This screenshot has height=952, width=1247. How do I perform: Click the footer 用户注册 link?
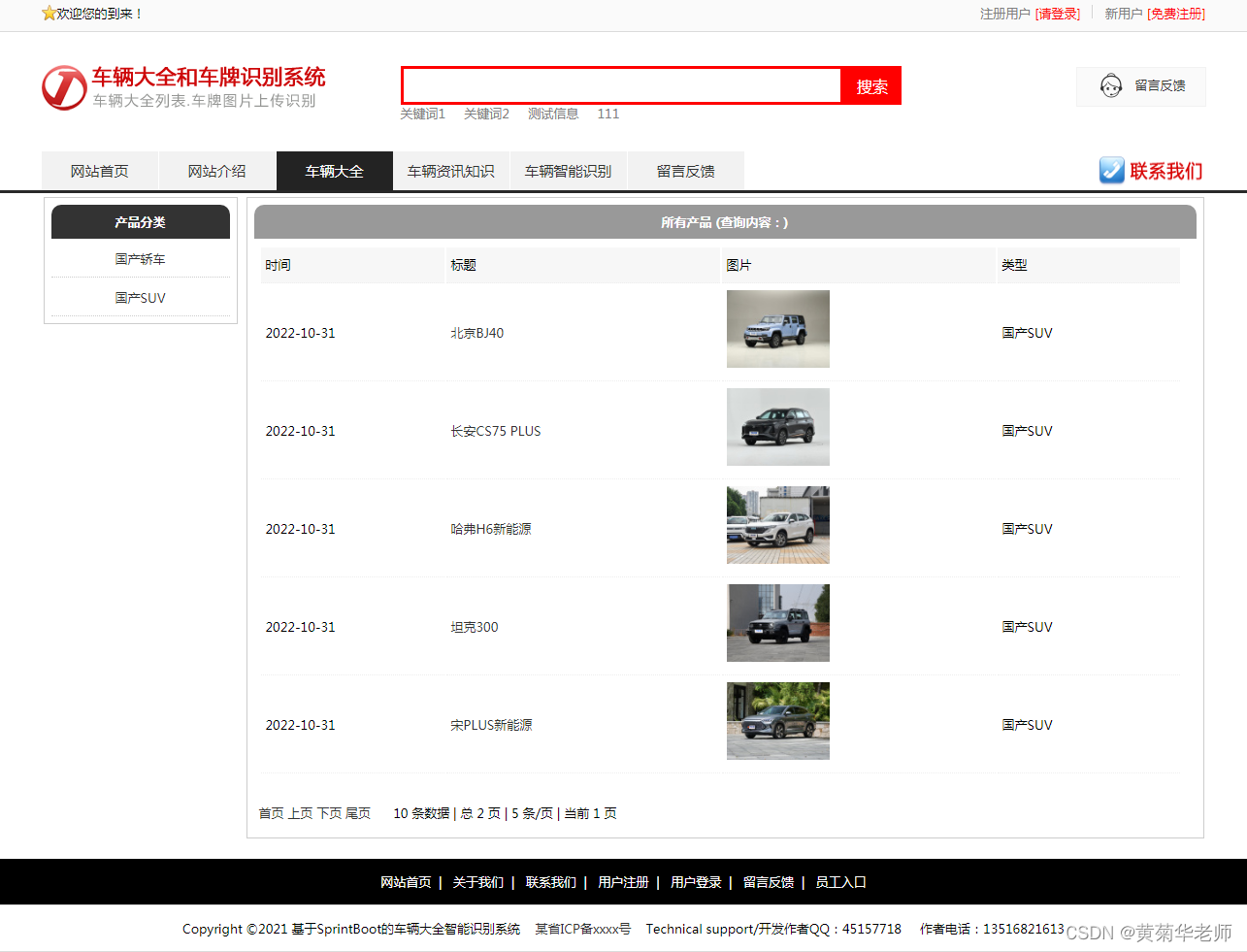[623, 882]
